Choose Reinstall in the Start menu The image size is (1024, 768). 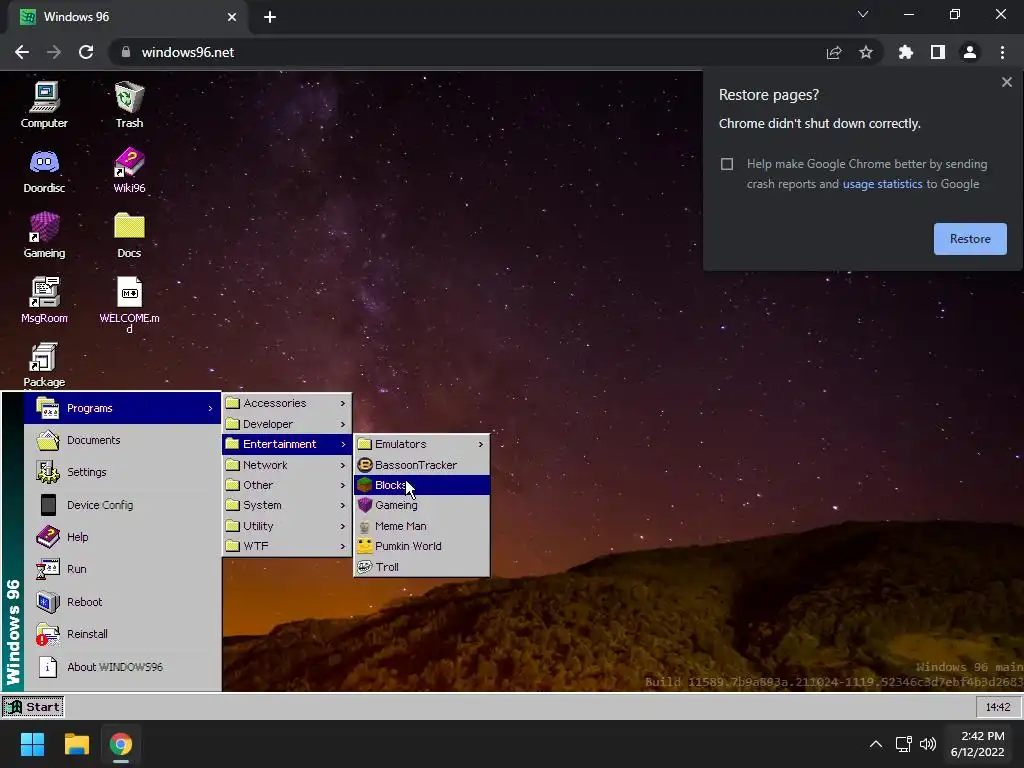click(123, 633)
